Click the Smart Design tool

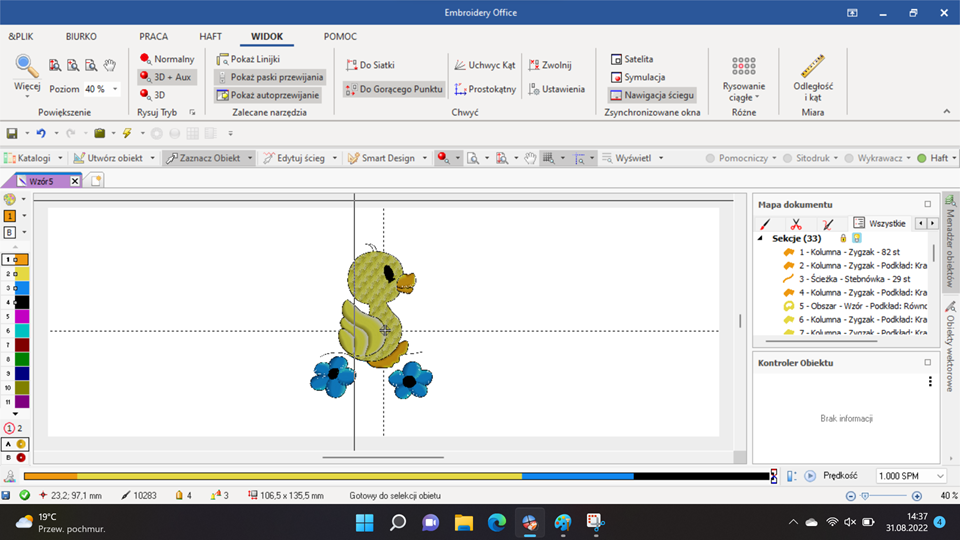(381, 158)
